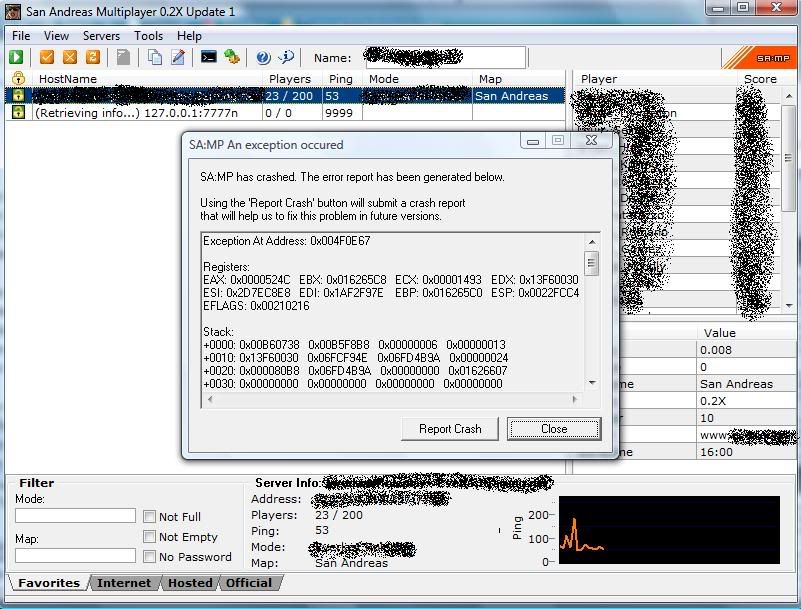Open the Help menu
This screenshot has height=609, width=801.
pyautogui.click(x=189, y=36)
